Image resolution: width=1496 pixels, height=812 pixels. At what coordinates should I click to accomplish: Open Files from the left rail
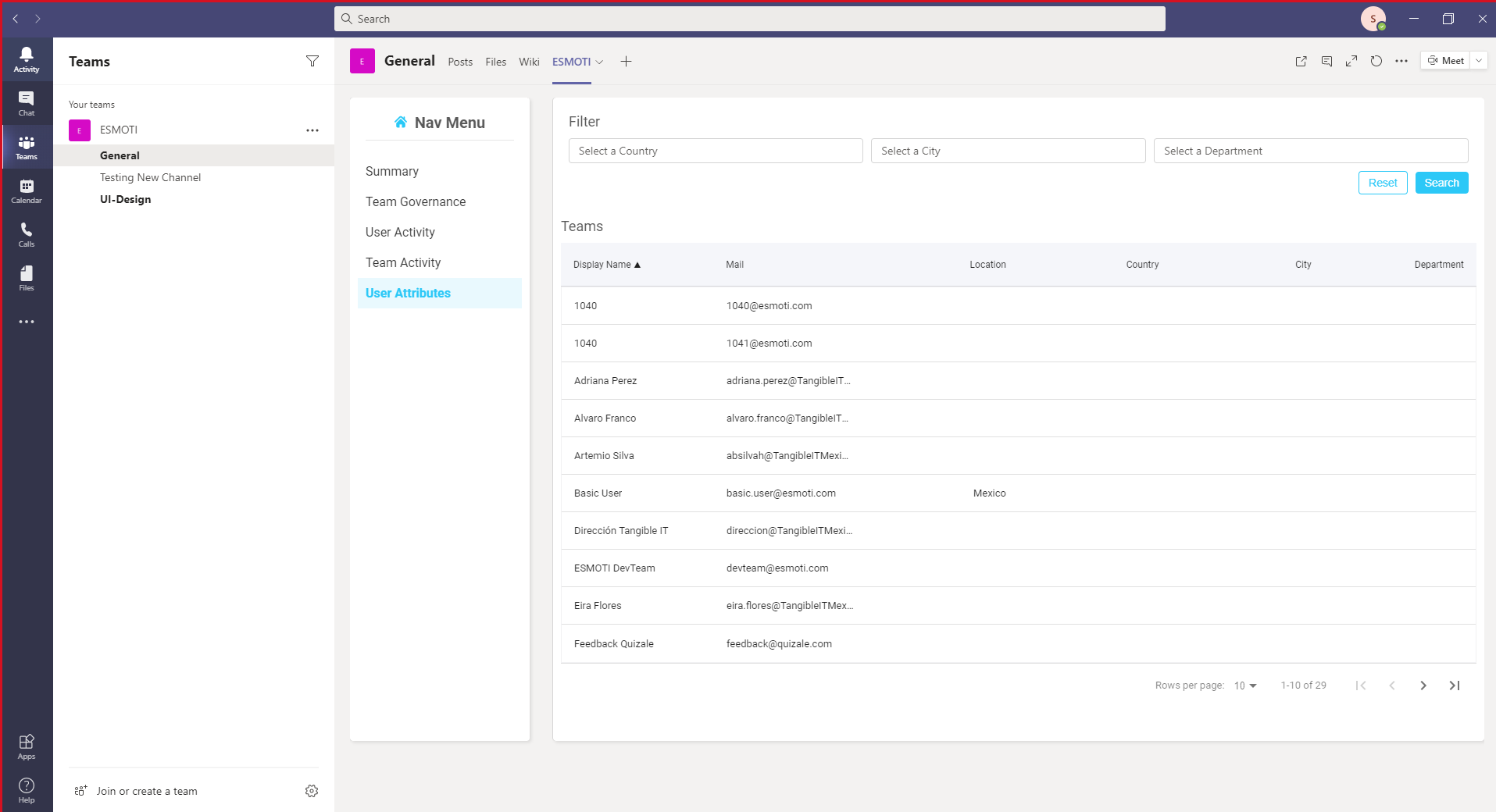tap(27, 278)
